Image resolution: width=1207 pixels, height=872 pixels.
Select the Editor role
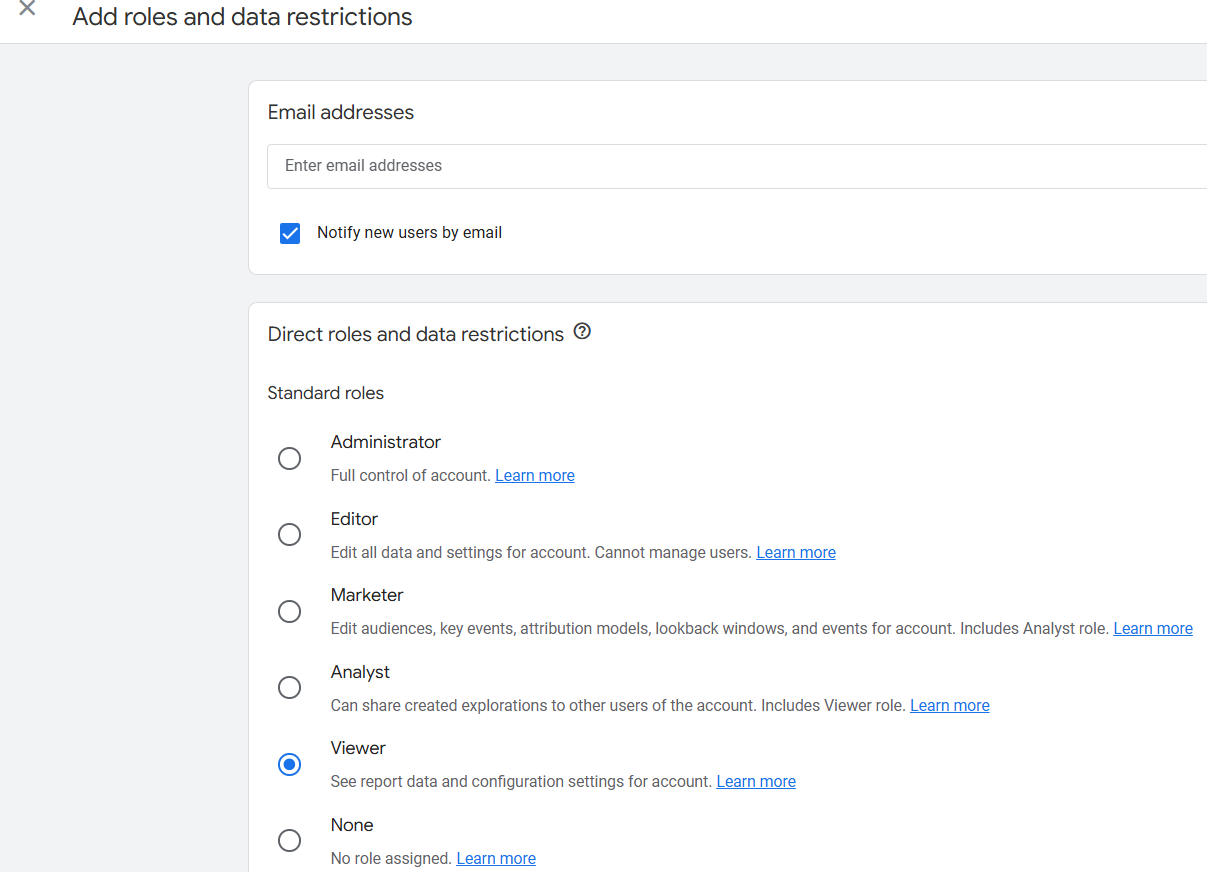point(289,534)
